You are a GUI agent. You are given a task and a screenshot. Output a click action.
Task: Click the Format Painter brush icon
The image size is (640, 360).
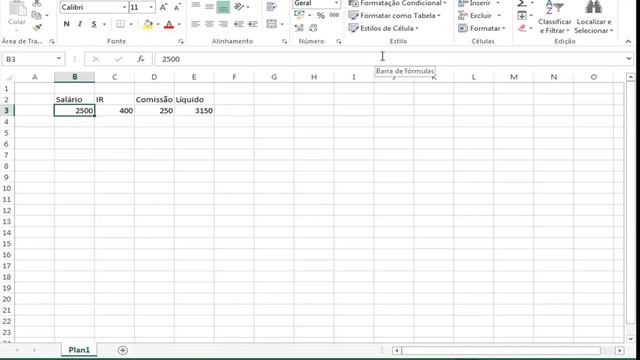[x=37, y=27]
